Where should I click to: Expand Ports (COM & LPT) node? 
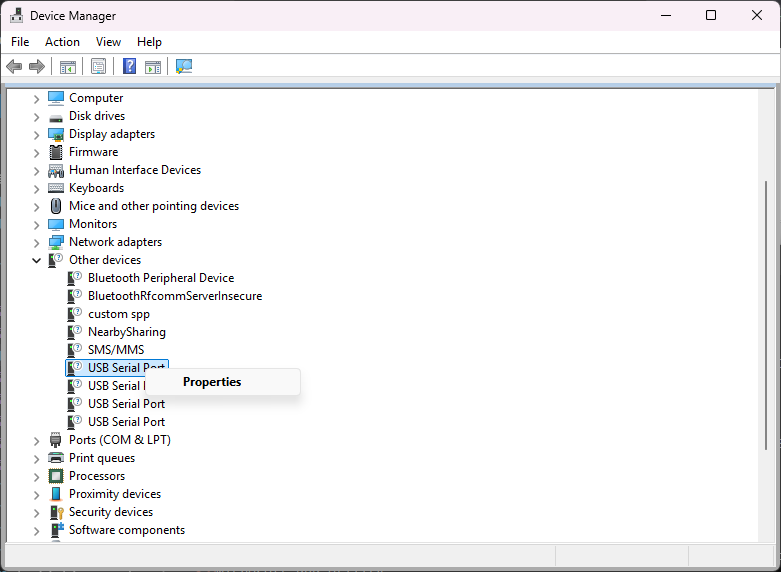(36, 441)
